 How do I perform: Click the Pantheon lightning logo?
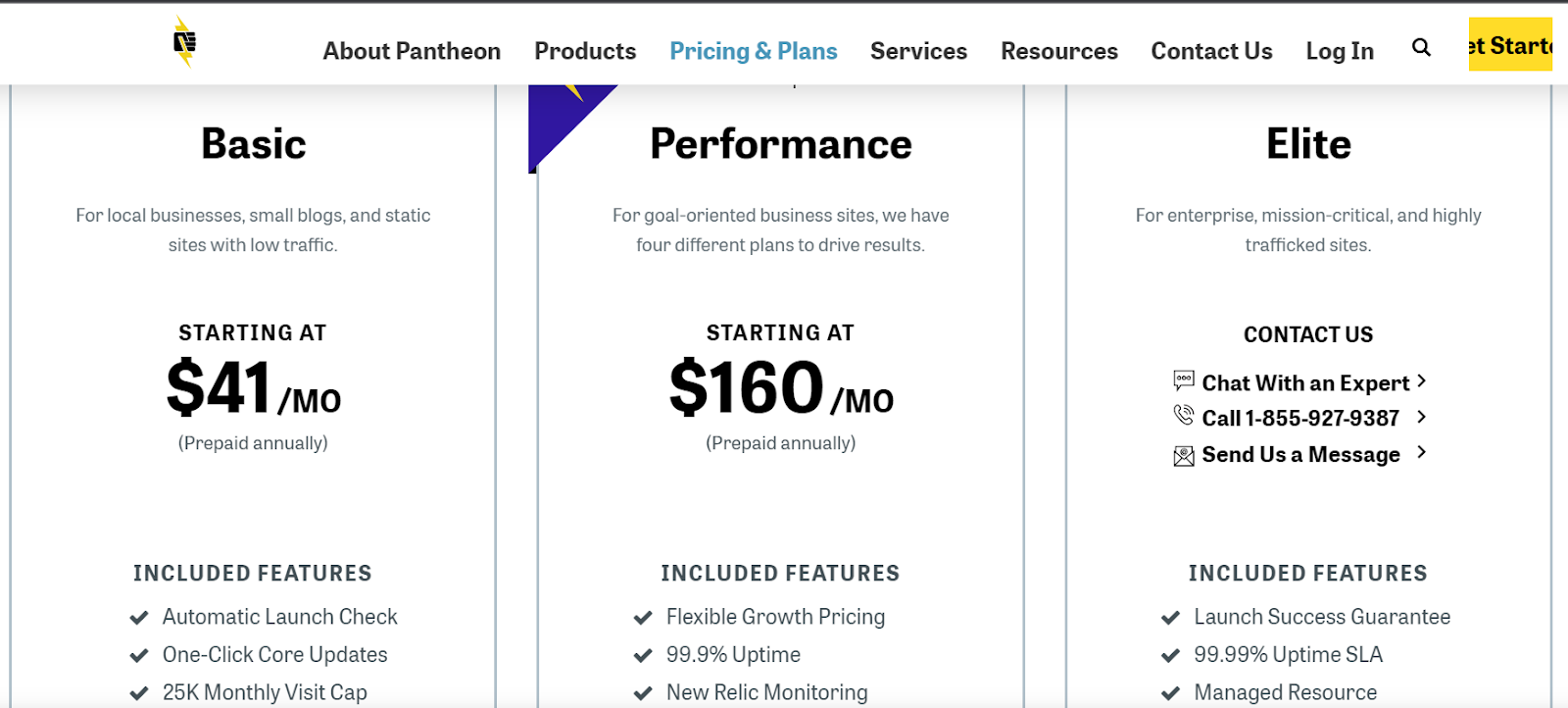(184, 42)
